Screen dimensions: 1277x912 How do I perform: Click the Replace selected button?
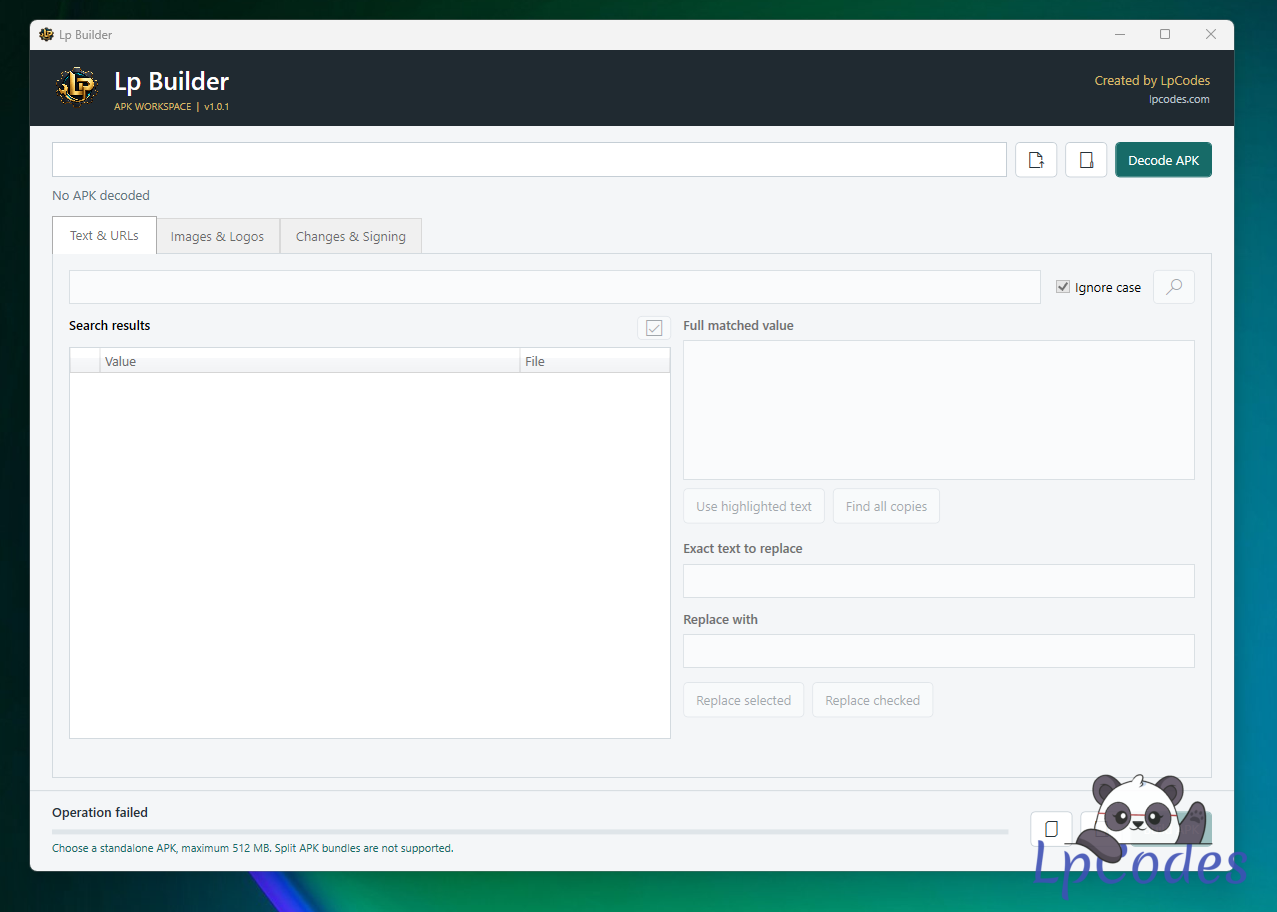743,700
